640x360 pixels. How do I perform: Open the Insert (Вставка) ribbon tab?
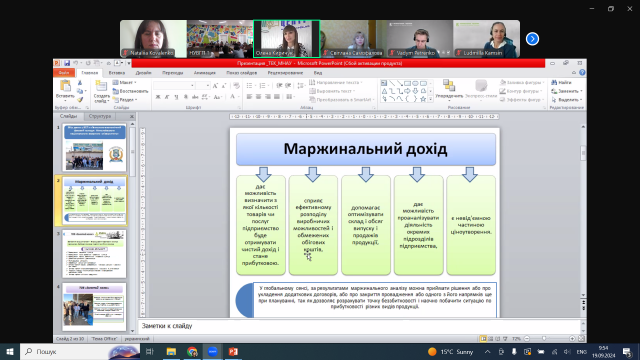[117, 73]
